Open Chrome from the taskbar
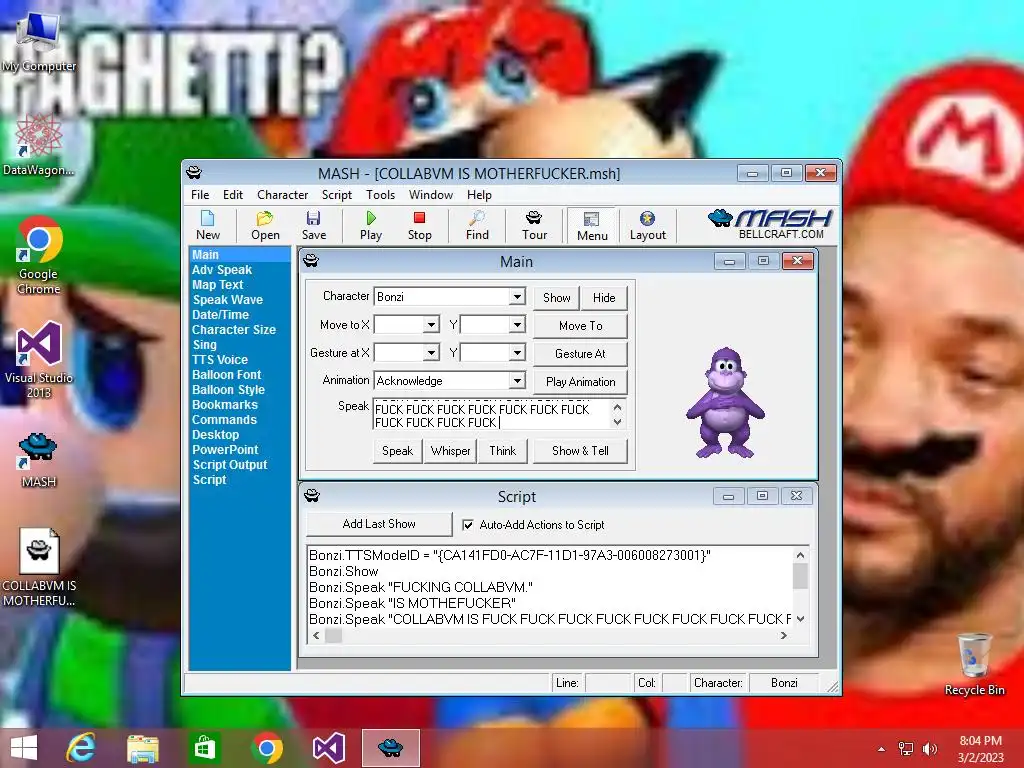The image size is (1024, 768). [x=266, y=748]
